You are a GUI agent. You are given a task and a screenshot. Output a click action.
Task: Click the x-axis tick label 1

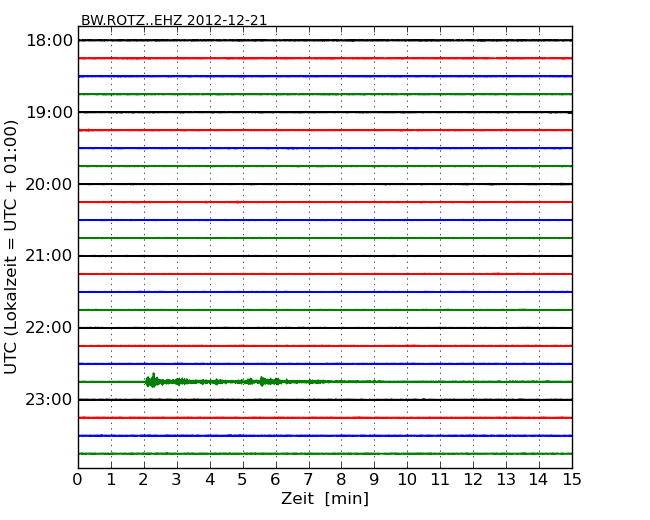111,479
